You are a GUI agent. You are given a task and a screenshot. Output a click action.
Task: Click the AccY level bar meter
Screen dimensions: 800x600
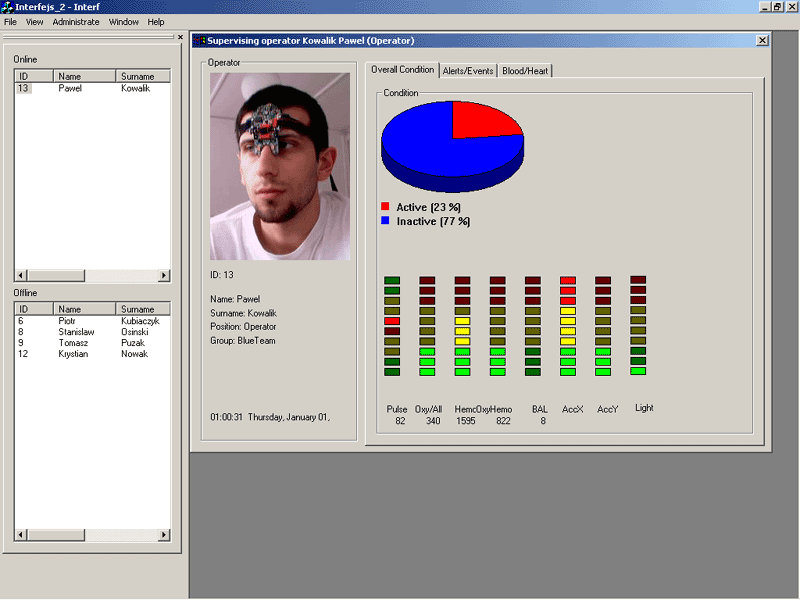point(603,326)
